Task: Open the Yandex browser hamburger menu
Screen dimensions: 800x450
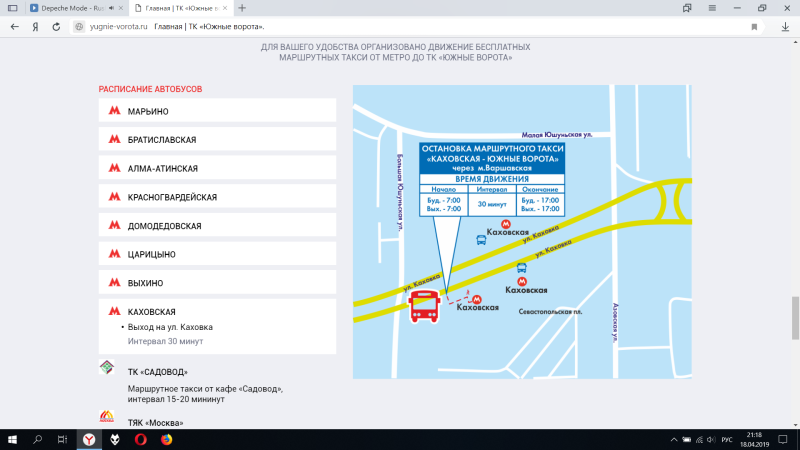Action: tap(711, 7)
